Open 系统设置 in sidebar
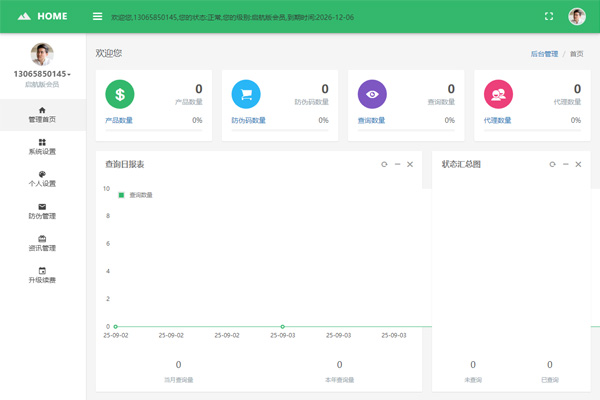The image size is (600, 400). click(42, 147)
